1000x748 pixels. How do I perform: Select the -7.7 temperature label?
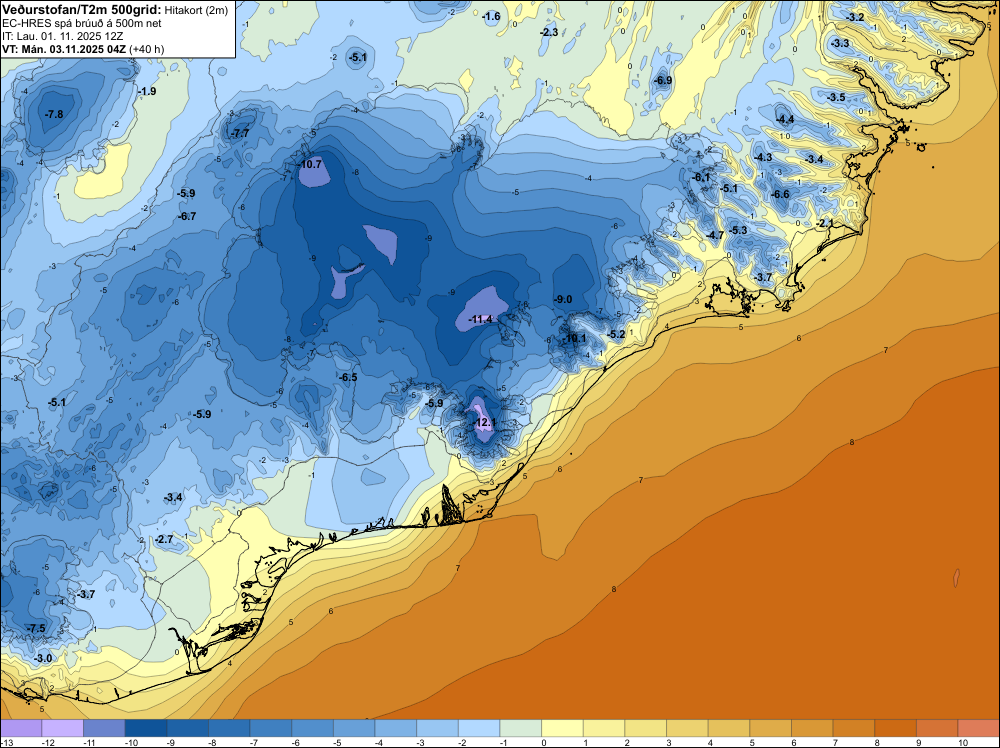240,133
